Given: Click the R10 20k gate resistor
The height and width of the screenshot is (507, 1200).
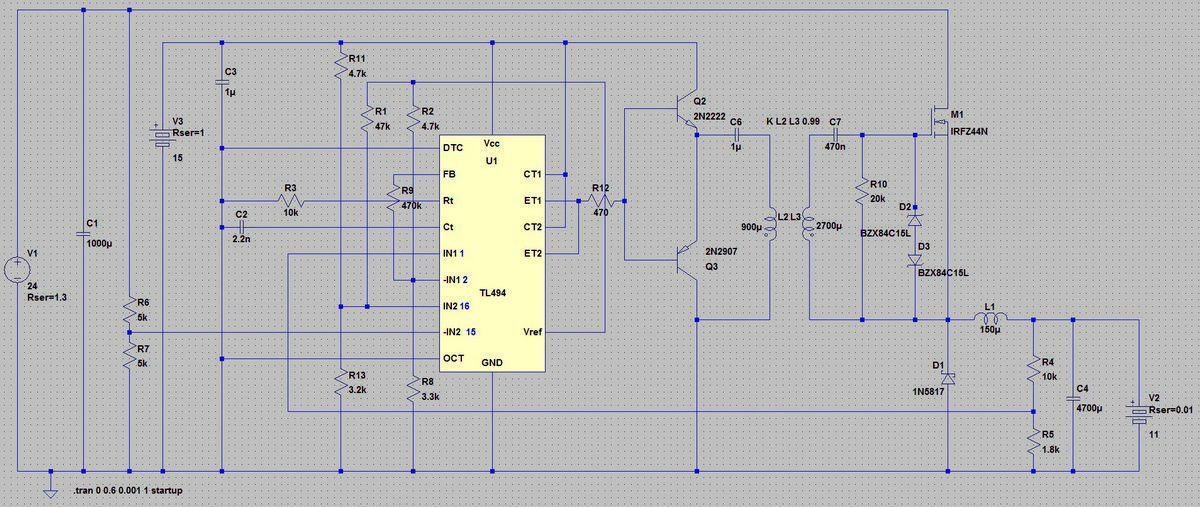Looking at the screenshot, I should point(862,193).
